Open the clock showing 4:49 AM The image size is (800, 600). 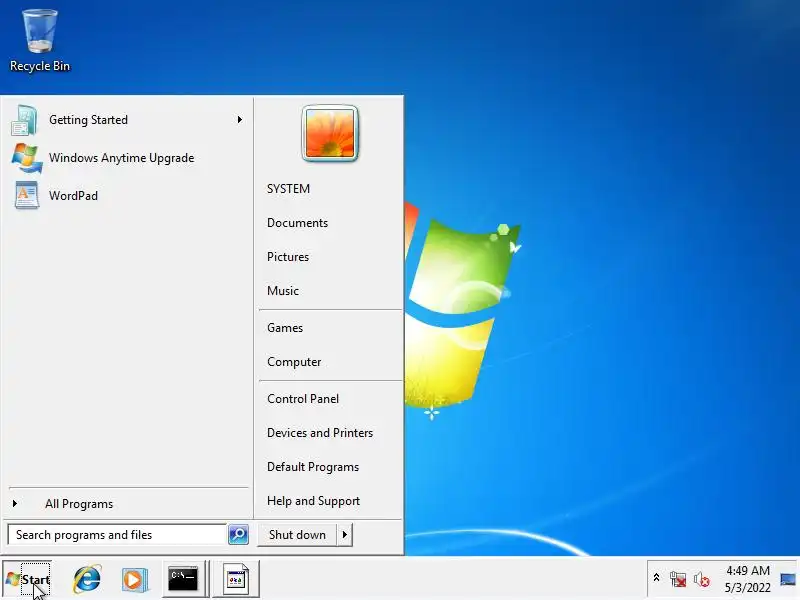[x=747, y=579]
